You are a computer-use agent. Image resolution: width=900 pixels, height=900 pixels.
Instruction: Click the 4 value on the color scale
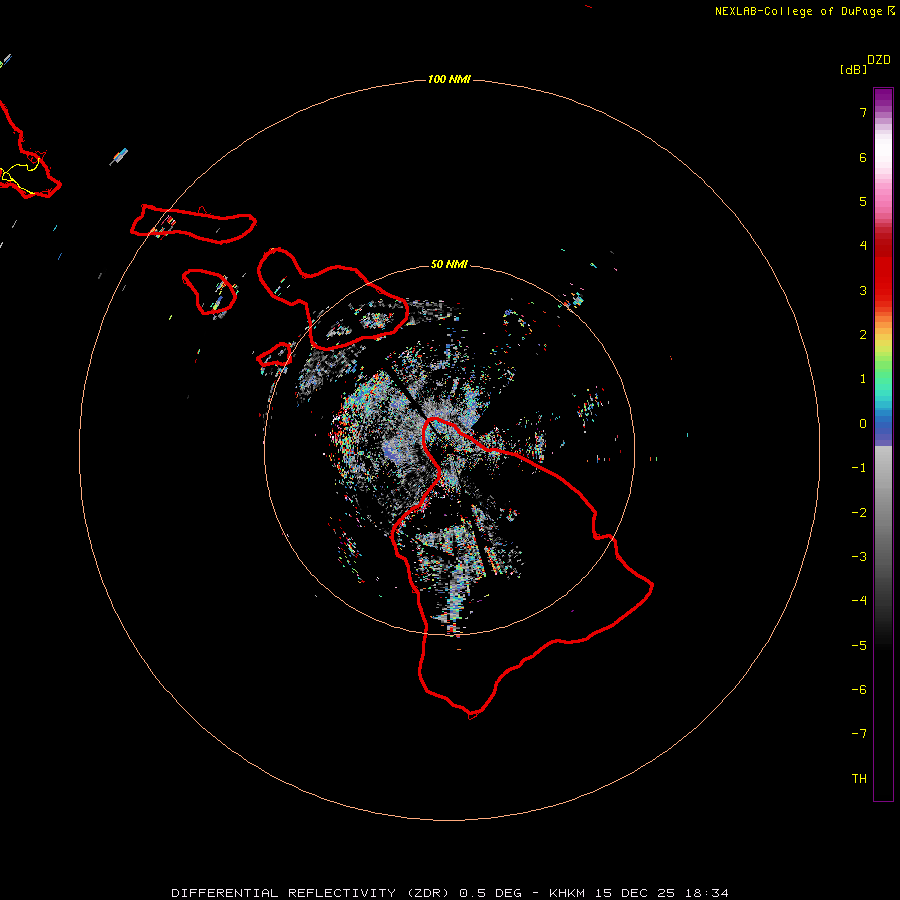(x=863, y=245)
